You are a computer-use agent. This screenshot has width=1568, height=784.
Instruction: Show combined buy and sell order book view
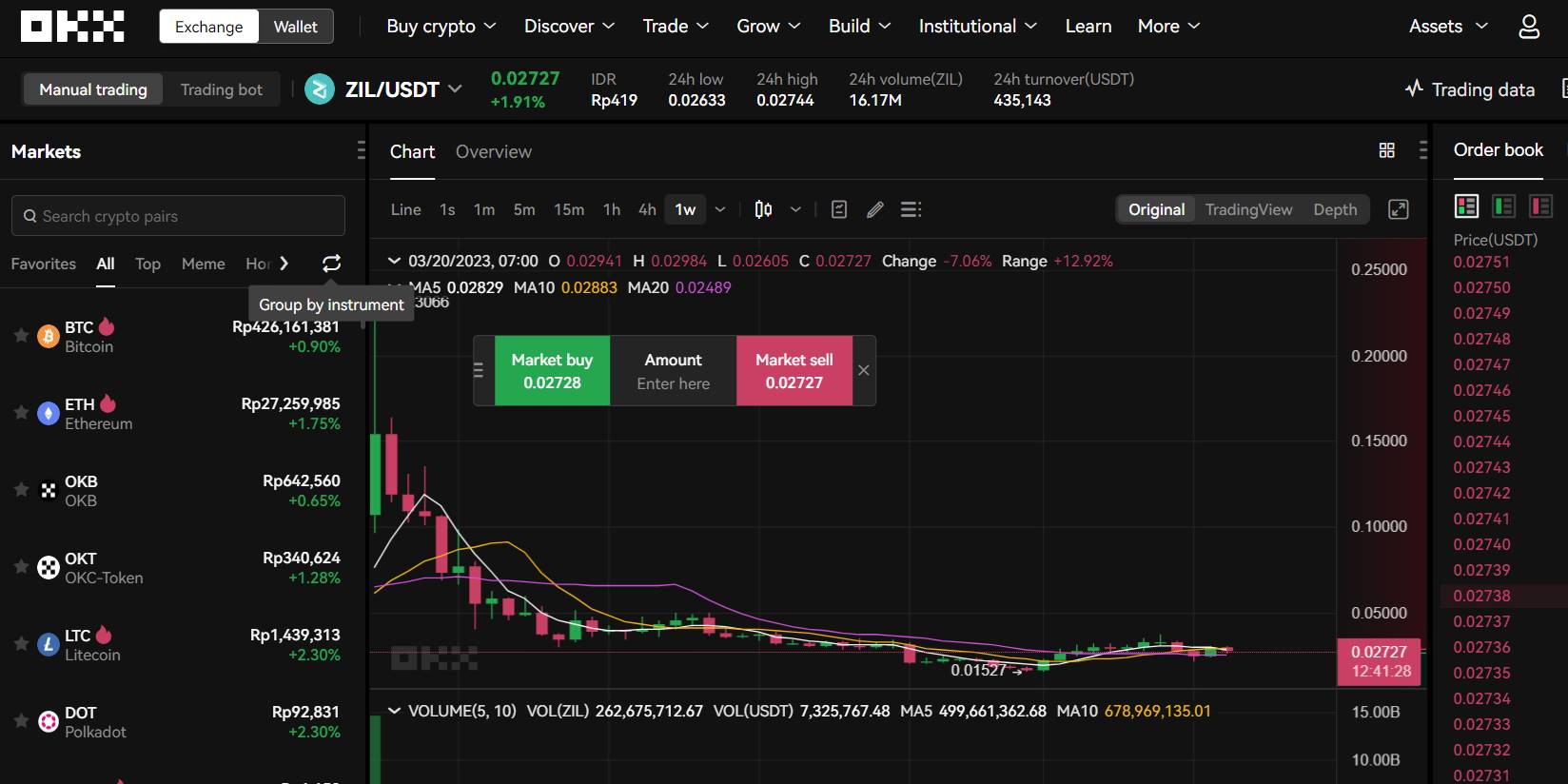tap(1466, 206)
